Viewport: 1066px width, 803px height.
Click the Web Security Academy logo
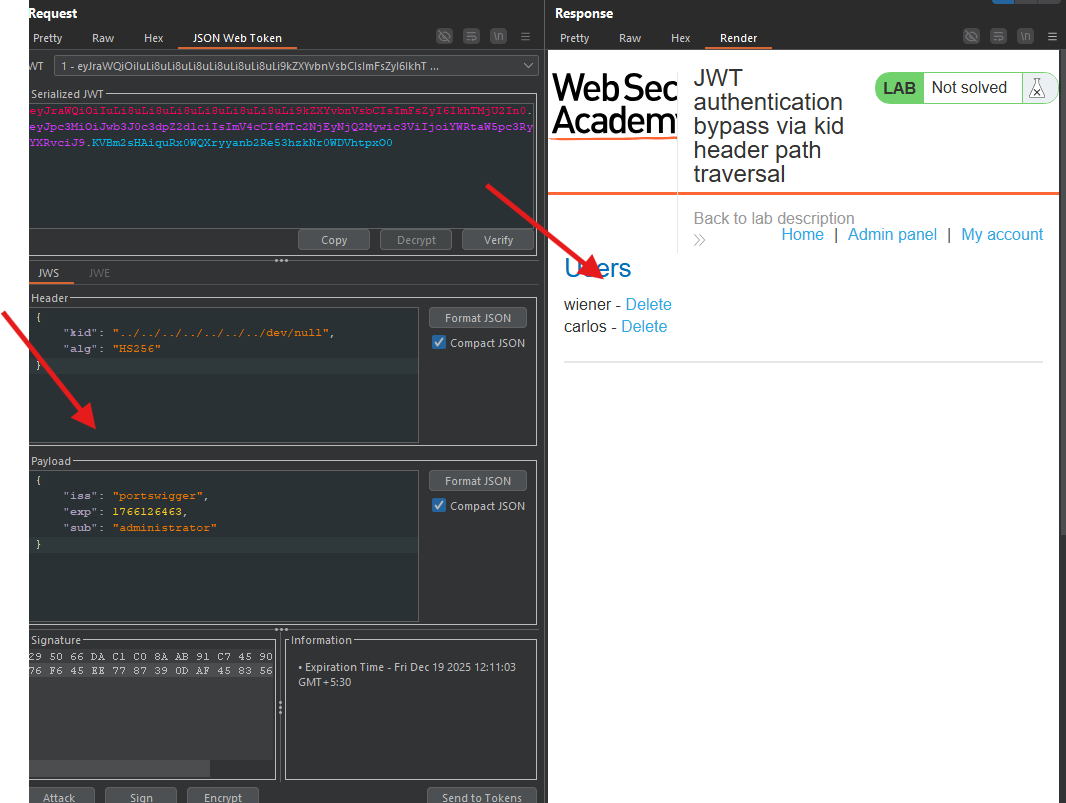tap(614, 105)
